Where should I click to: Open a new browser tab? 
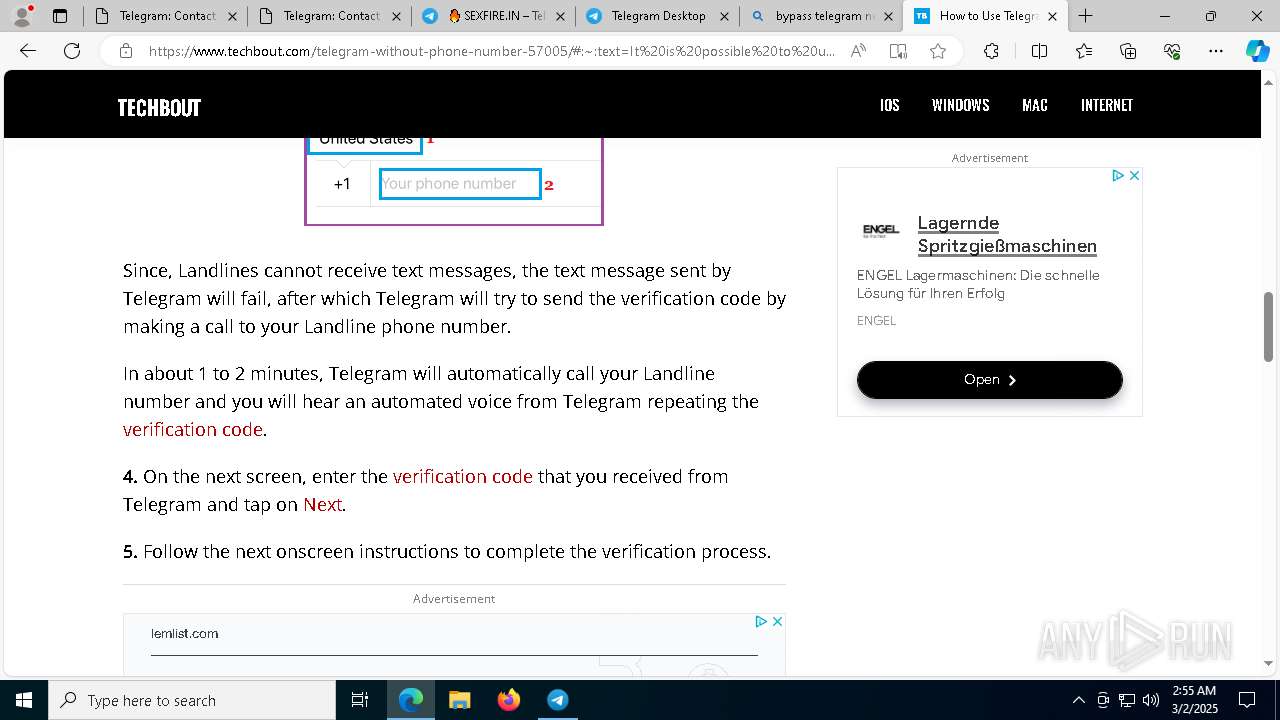tap(1085, 16)
